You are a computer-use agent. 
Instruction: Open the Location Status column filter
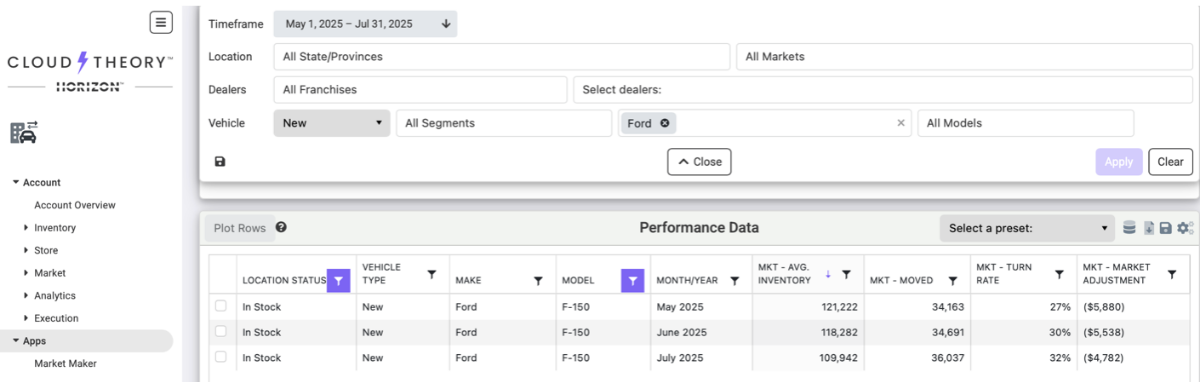[x=339, y=280]
